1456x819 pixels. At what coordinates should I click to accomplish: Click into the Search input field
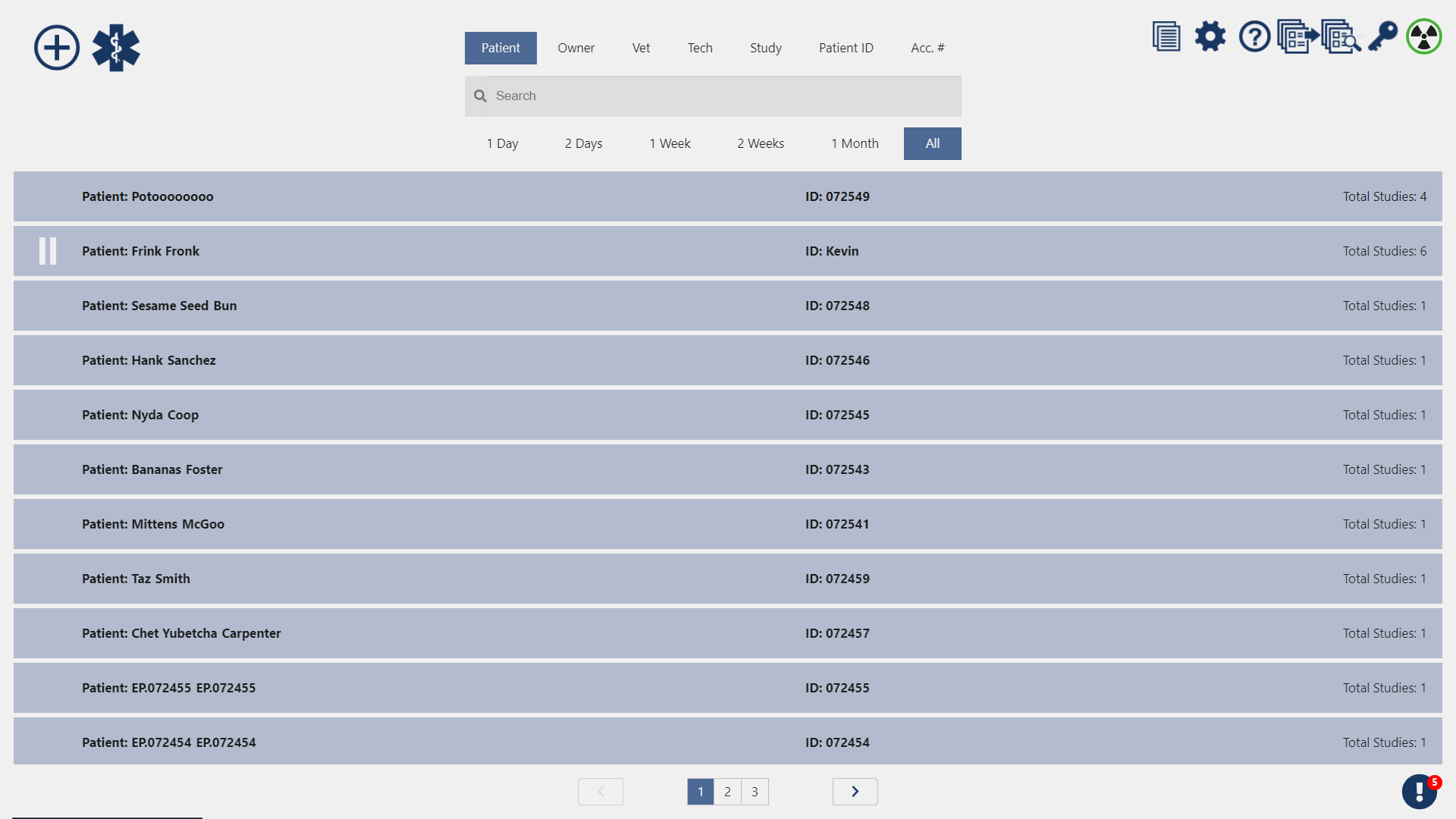[x=713, y=96]
